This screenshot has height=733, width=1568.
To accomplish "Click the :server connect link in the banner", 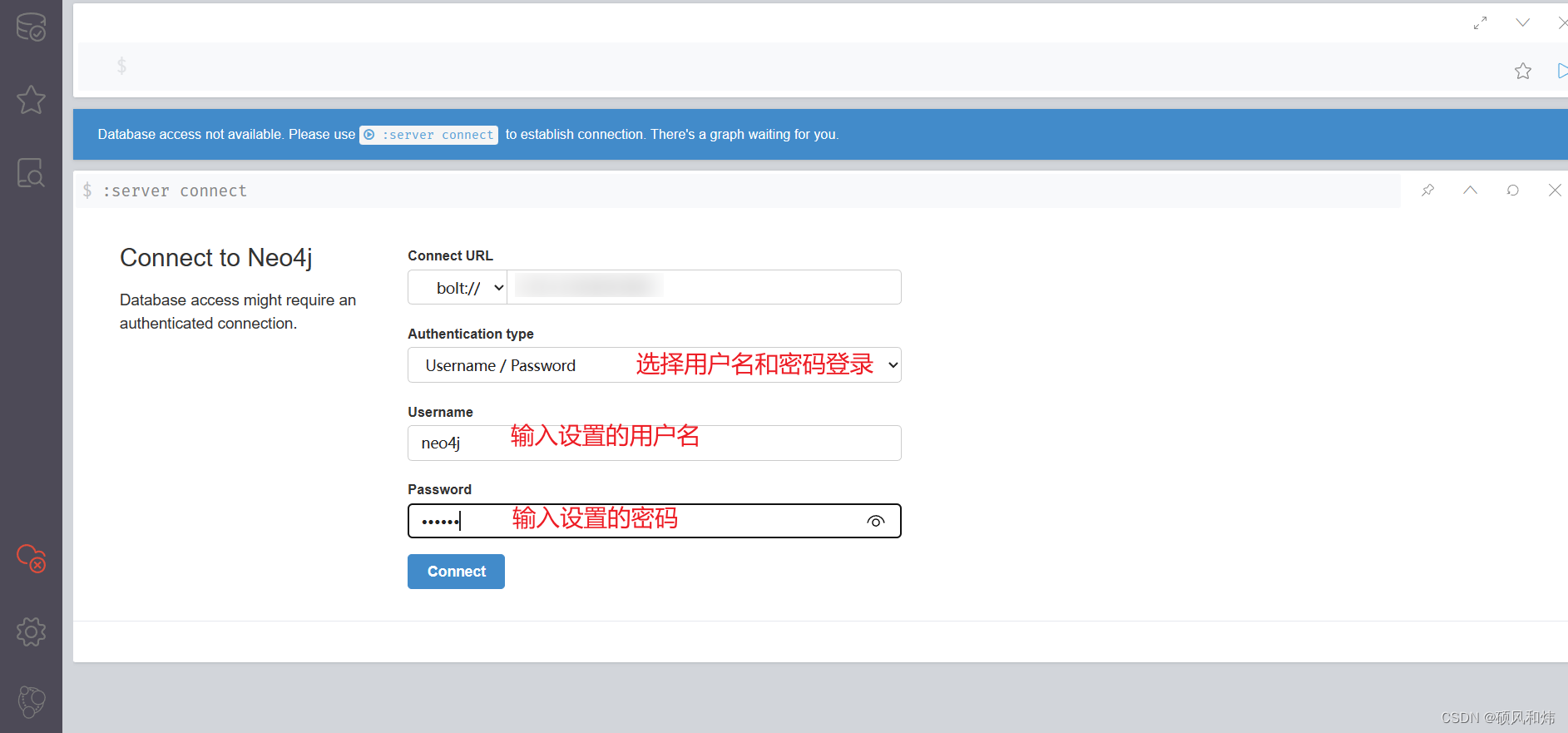I will [428, 135].
